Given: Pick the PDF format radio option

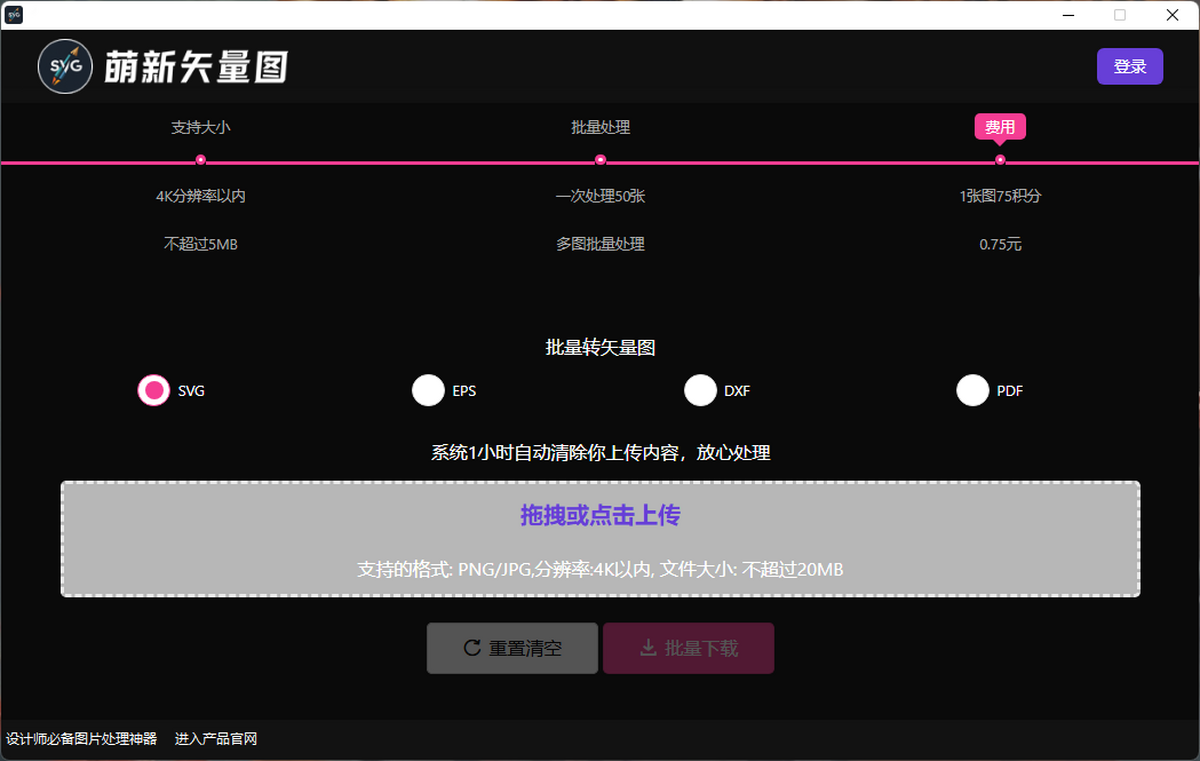Looking at the screenshot, I should (972, 391).
